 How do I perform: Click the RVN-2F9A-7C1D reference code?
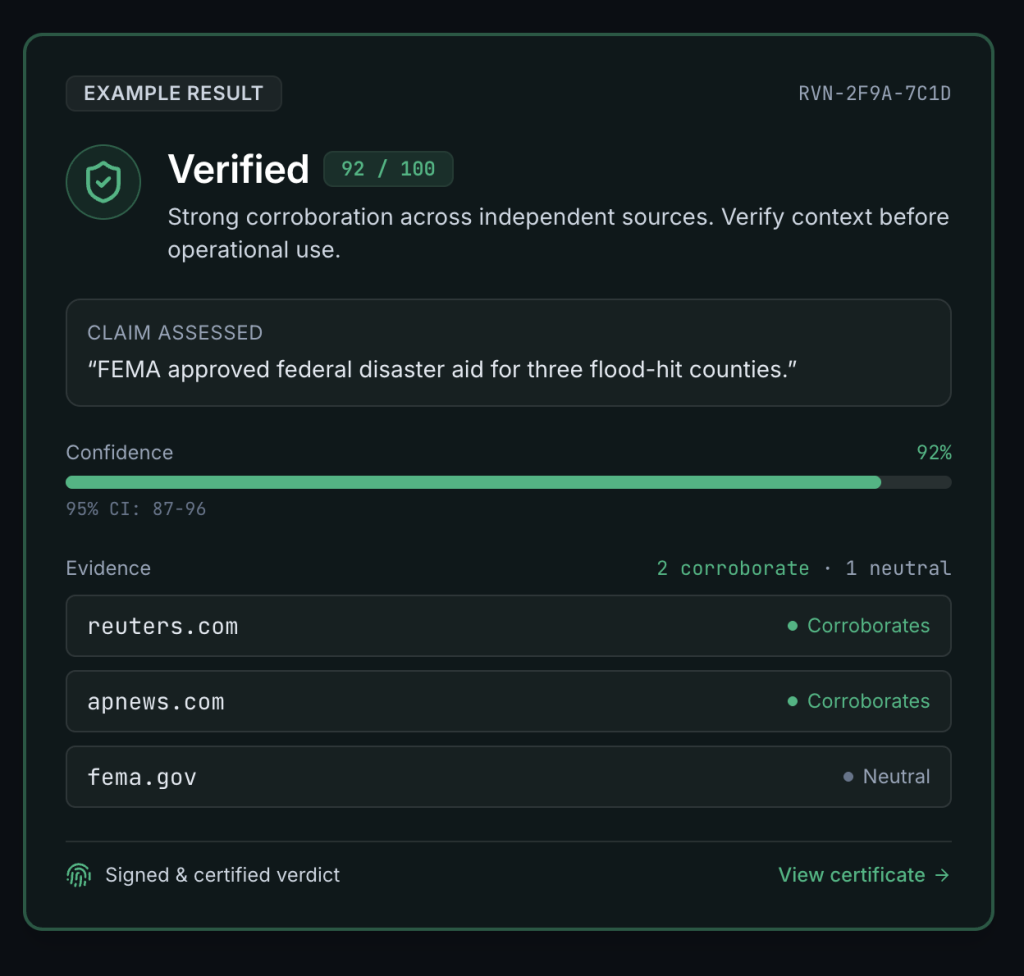click(x=874, y=93)
